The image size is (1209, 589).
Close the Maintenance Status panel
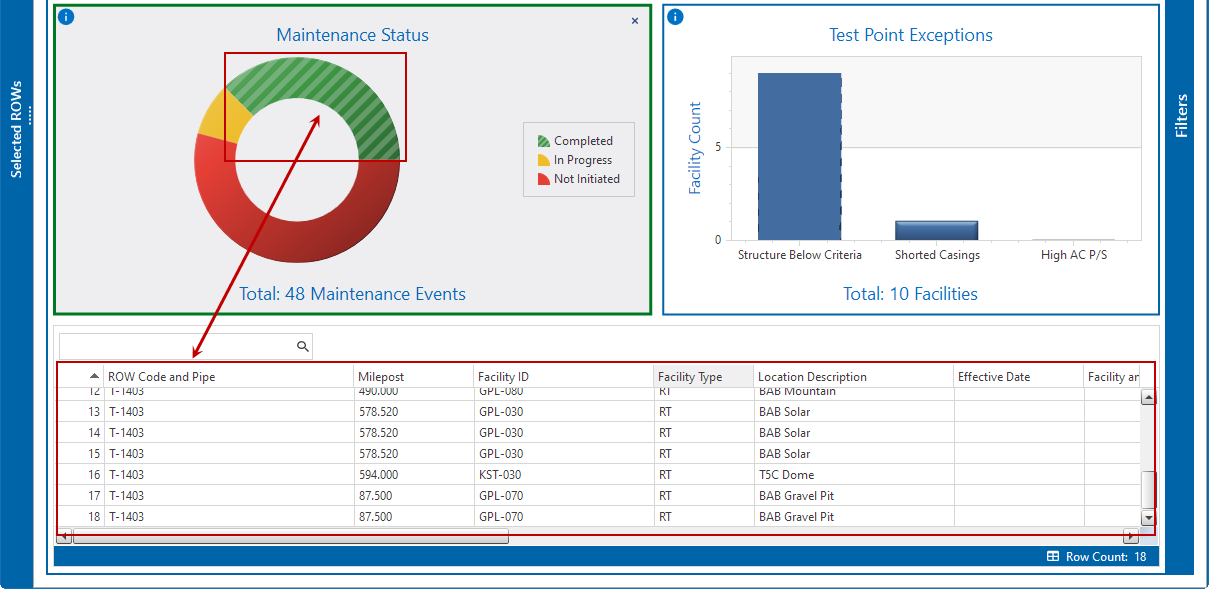(634, 20)
